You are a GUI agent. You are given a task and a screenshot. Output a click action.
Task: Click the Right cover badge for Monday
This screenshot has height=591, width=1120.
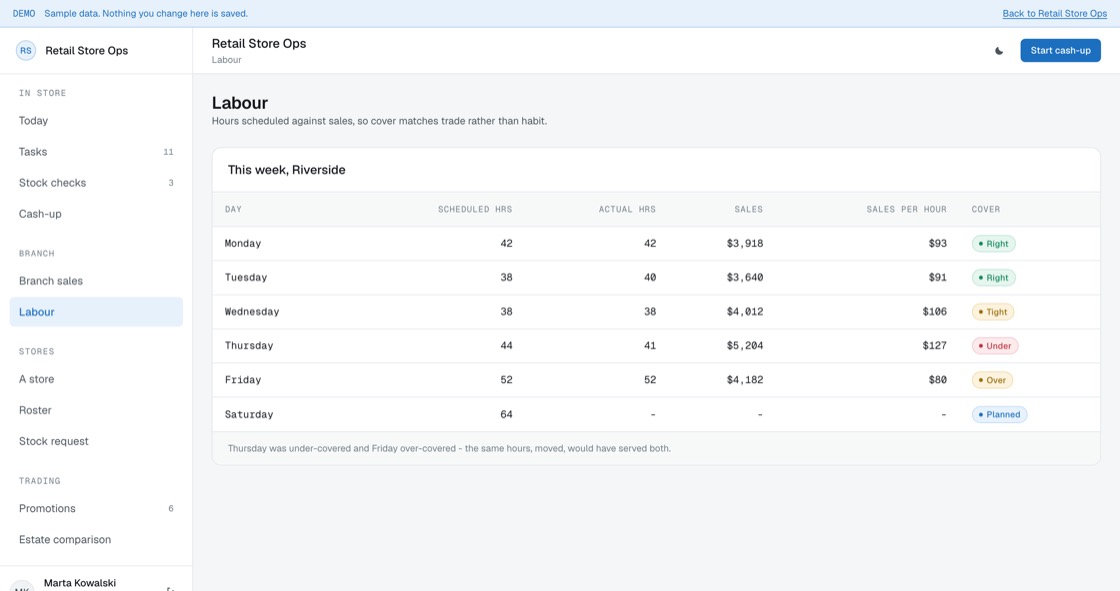pos(993,244)
